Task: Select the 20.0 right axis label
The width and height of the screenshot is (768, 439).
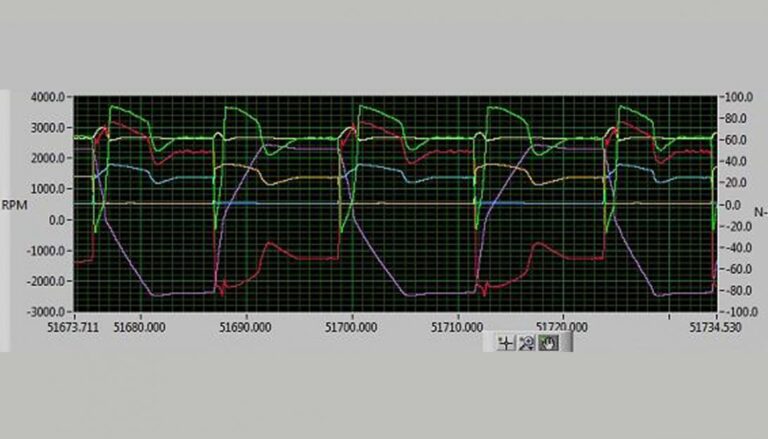Action: coord(738,183)
